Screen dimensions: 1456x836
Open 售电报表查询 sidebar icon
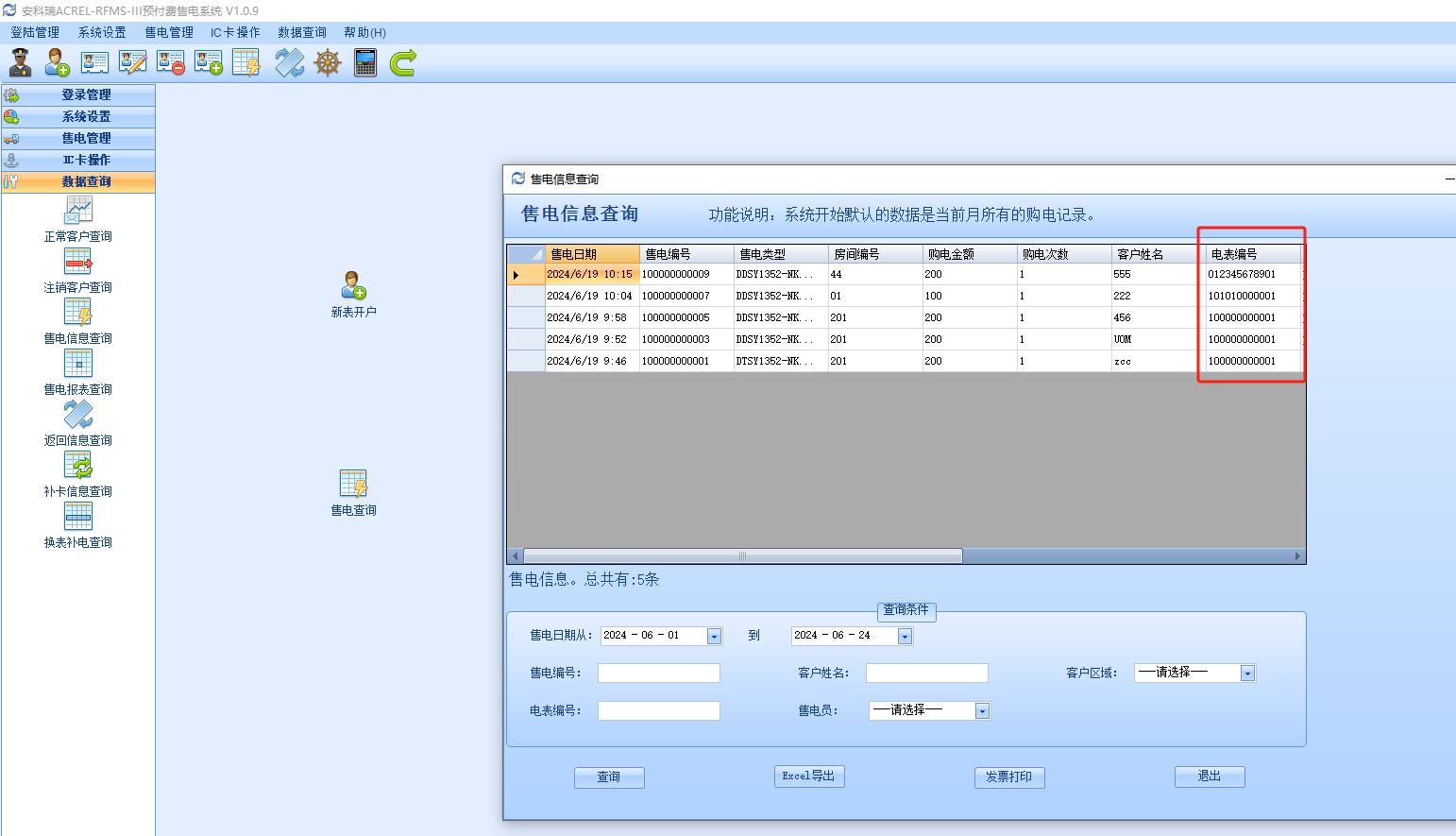click(x=78, y=363)
